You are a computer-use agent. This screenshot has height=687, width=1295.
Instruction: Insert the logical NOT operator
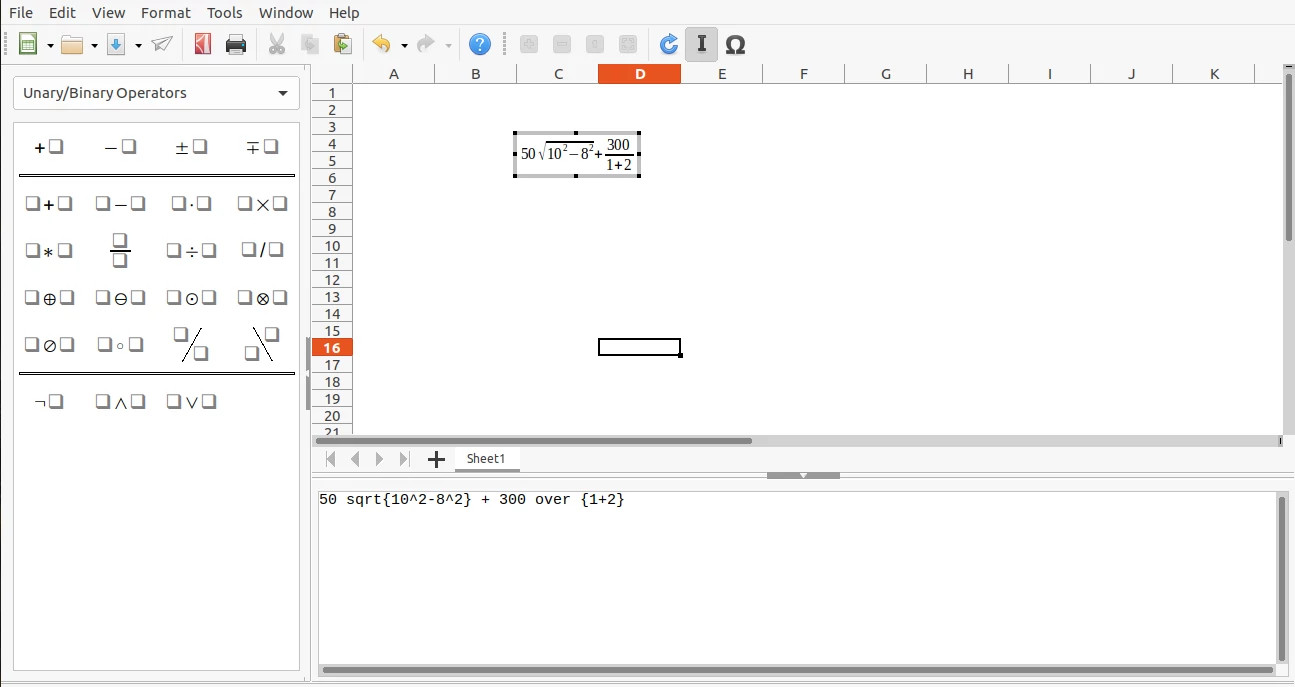[49, 401]
